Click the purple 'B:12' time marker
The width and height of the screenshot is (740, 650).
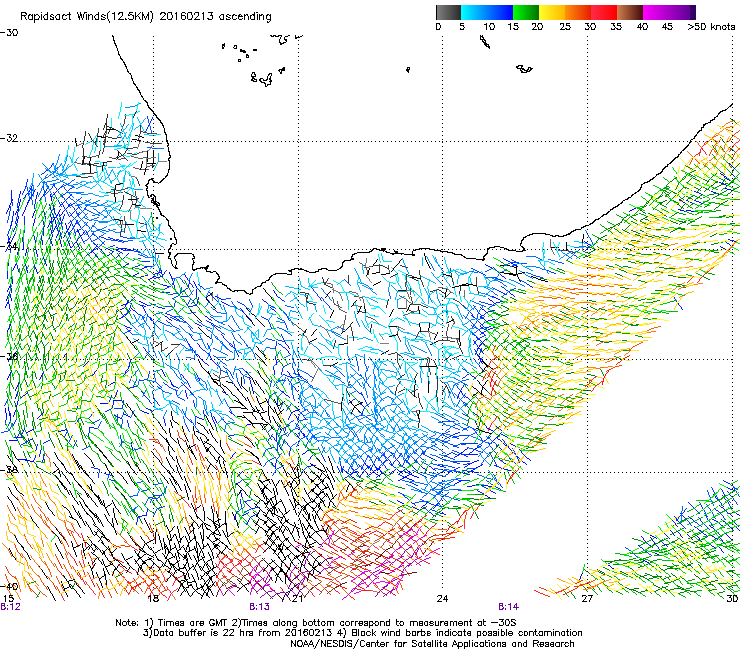(10, 607)
